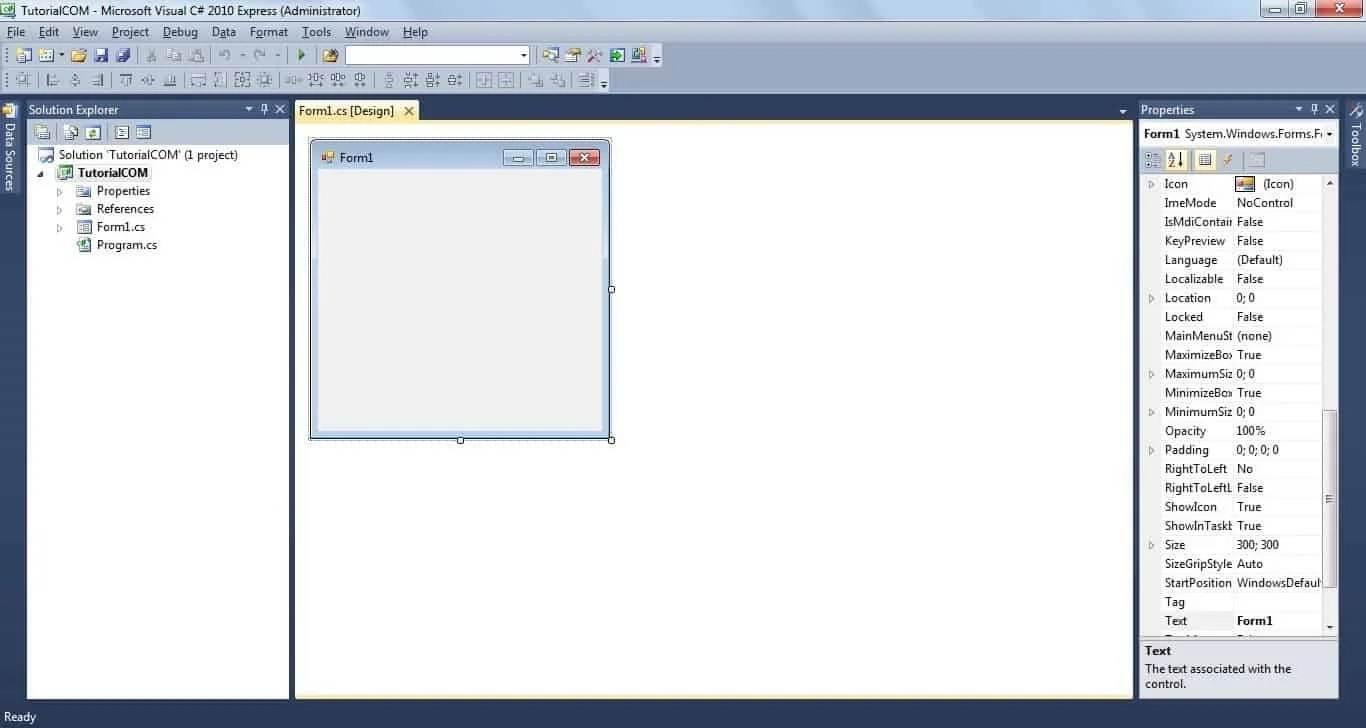Expand the References node in Solution Explorer
This screenshot has width=1366, height=728.
[x=60, y=210]
